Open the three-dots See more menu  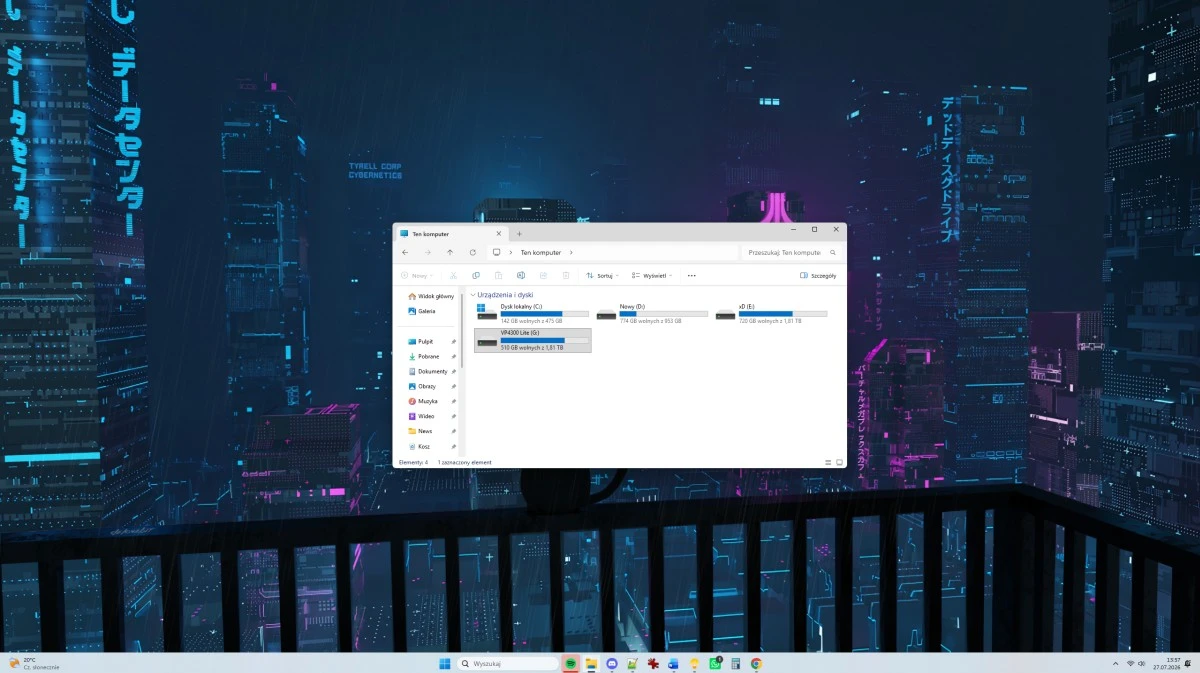tap(692, 275)
